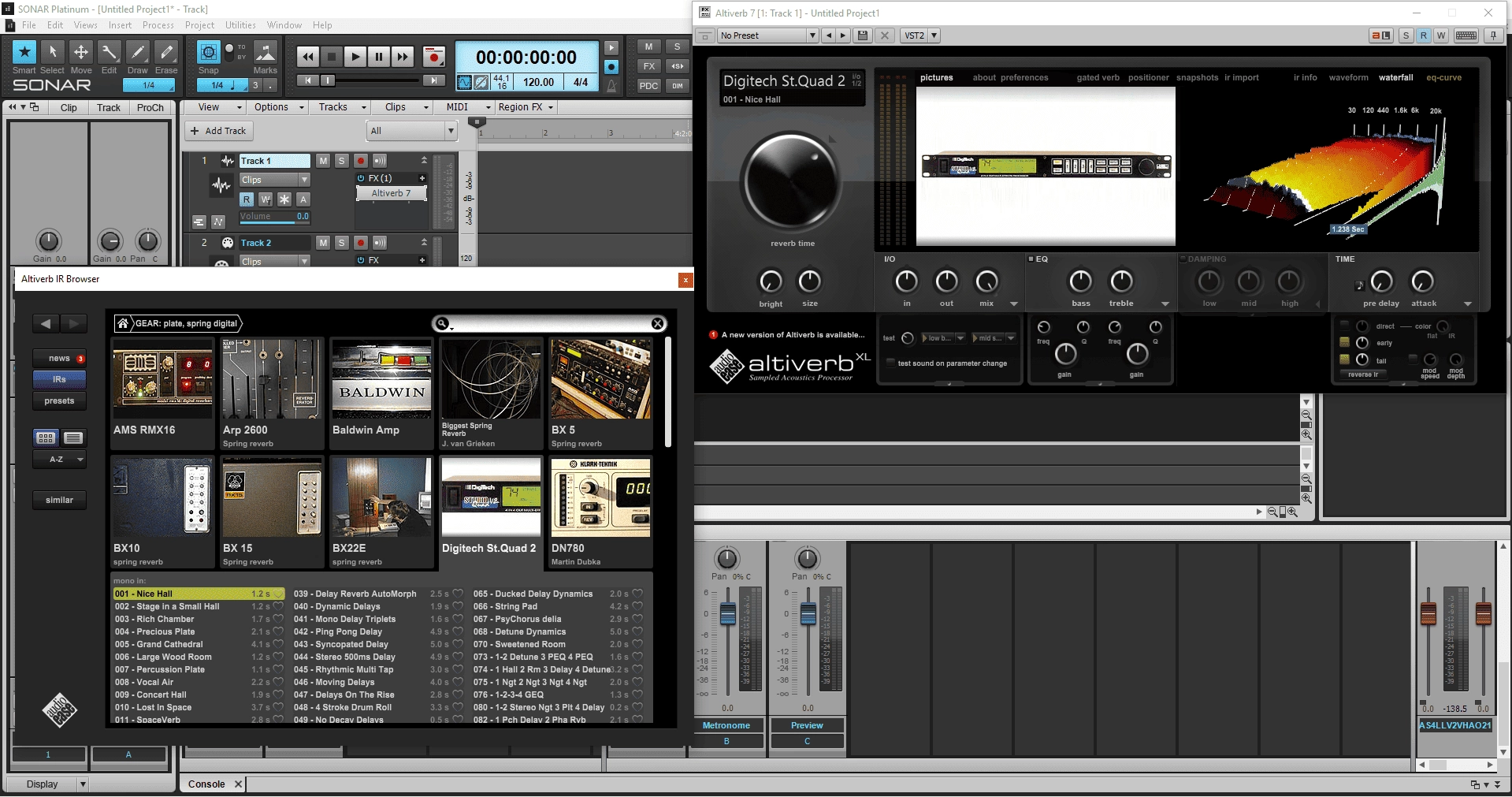Expand the Display dropdown at bottom left

coord(83,784)
